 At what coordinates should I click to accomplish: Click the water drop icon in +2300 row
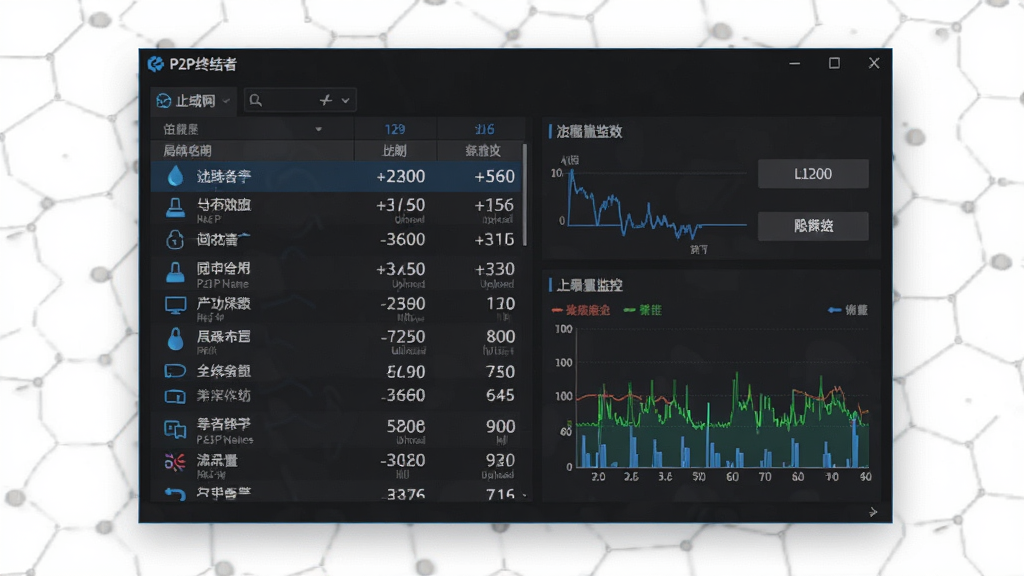tap(175, 176)
